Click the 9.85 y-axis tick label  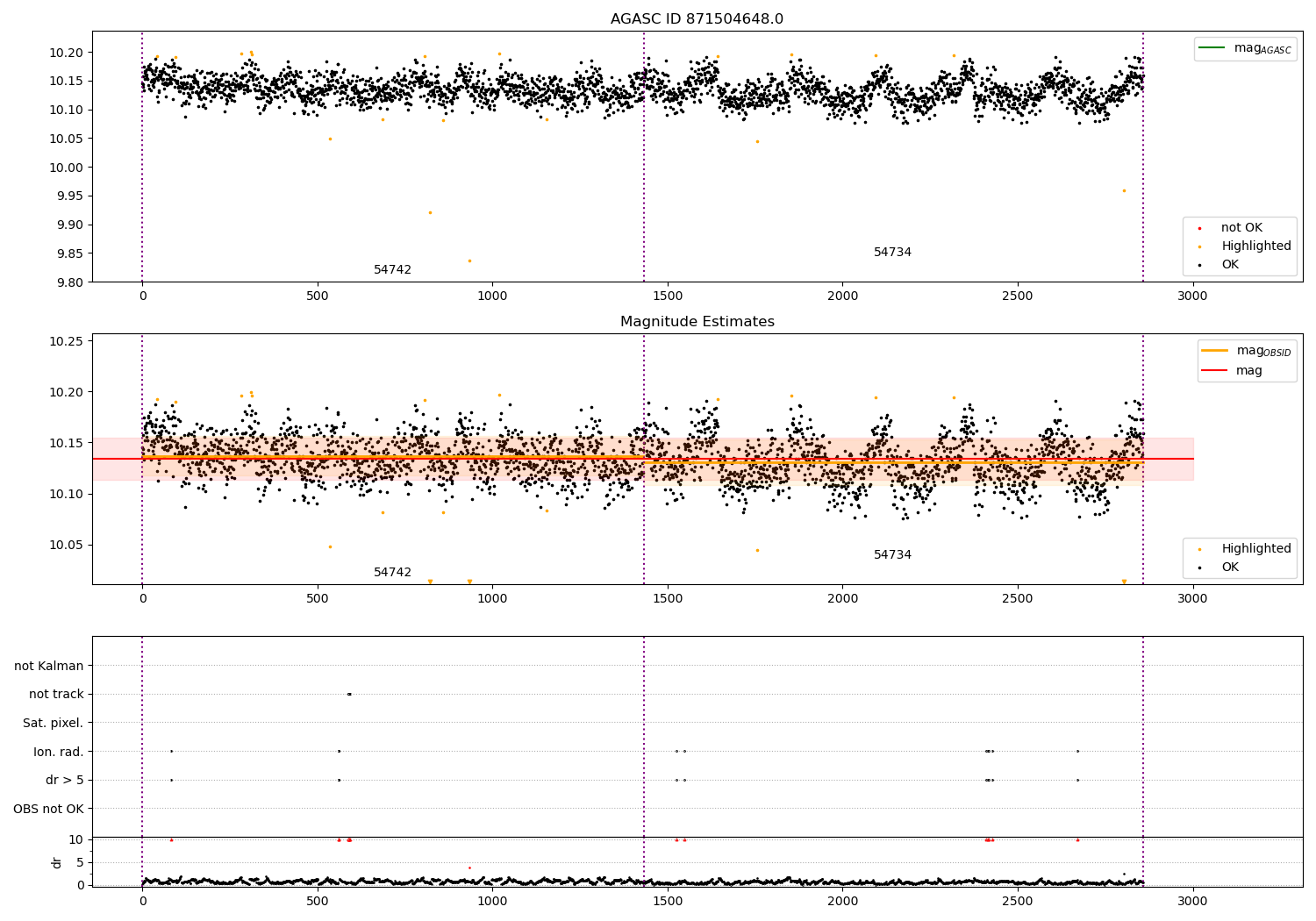click(68, 254)
